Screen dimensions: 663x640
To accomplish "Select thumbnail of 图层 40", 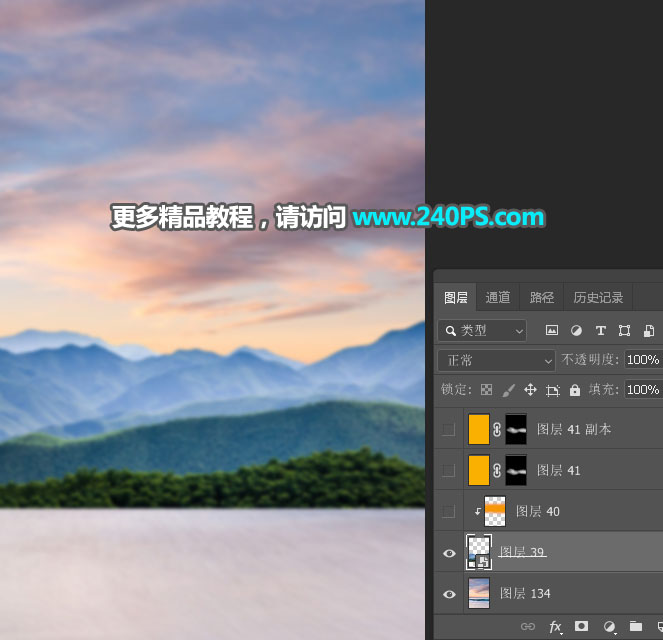I will pyautogui.click(x=495, y=511).
